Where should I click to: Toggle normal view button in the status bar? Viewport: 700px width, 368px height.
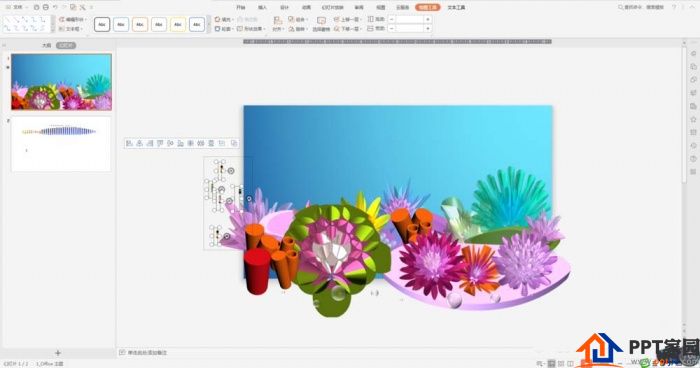click(552, 364)
